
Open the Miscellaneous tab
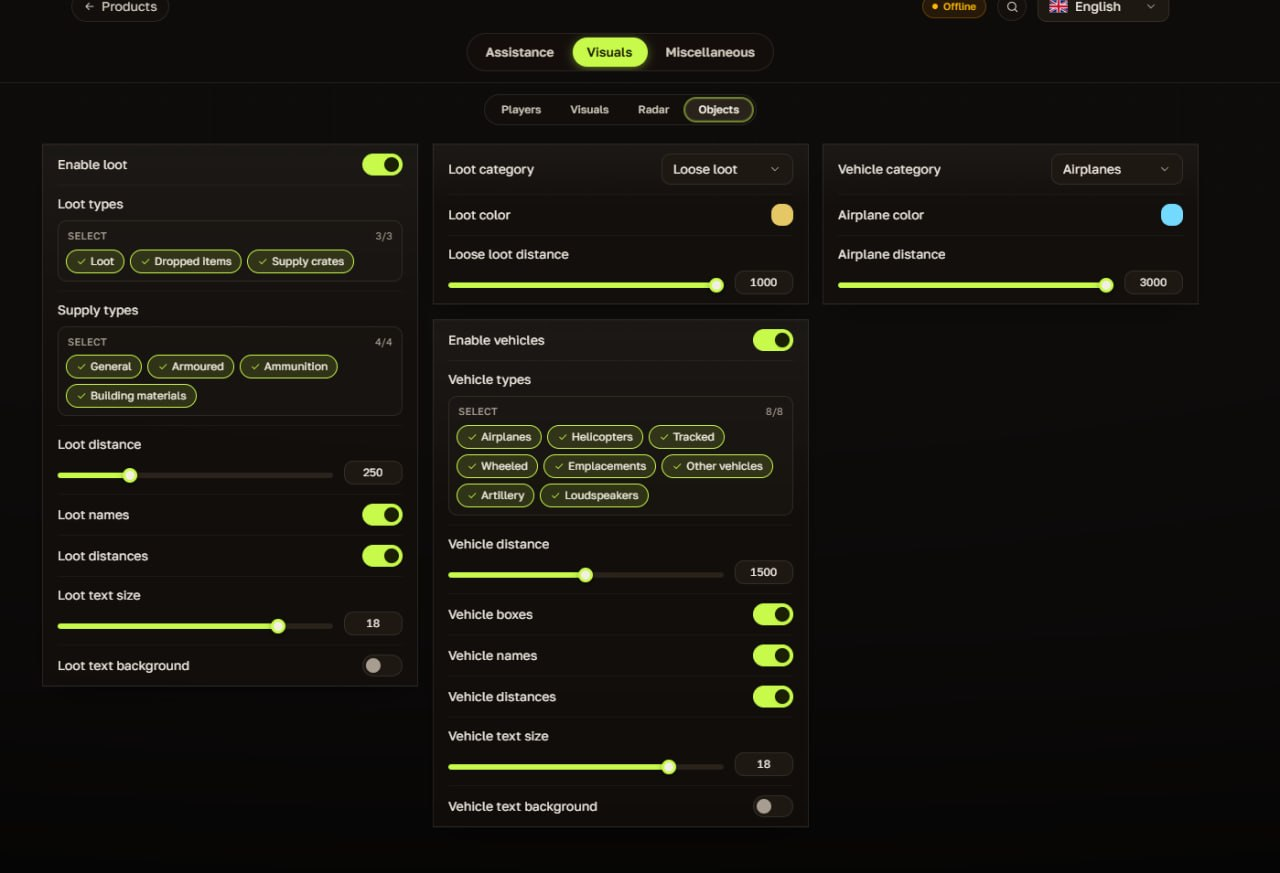[710, 52]
